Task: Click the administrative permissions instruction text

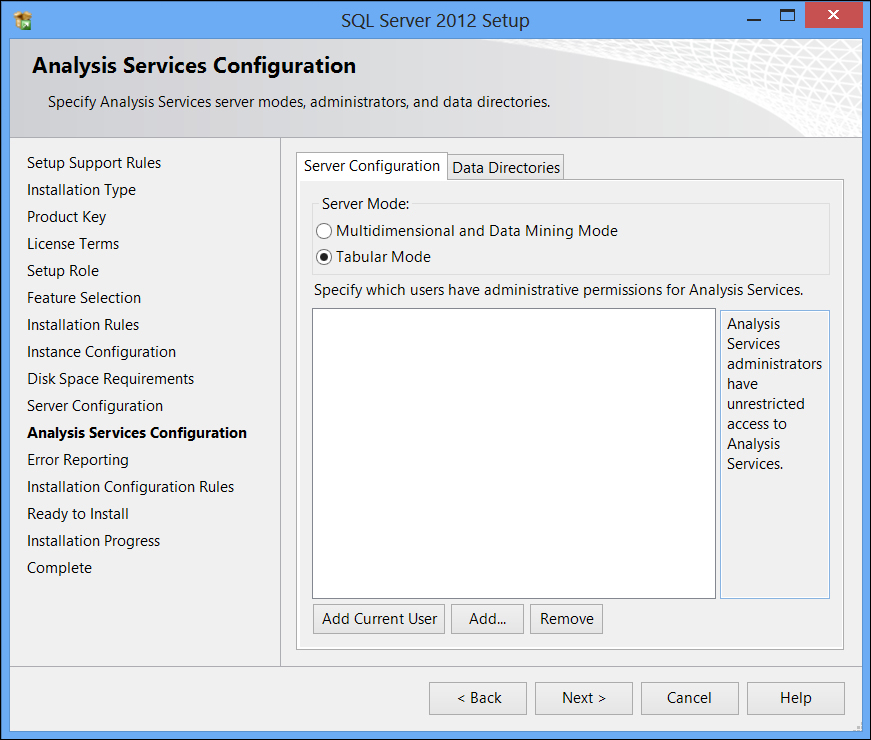Action: pos(558,290)
